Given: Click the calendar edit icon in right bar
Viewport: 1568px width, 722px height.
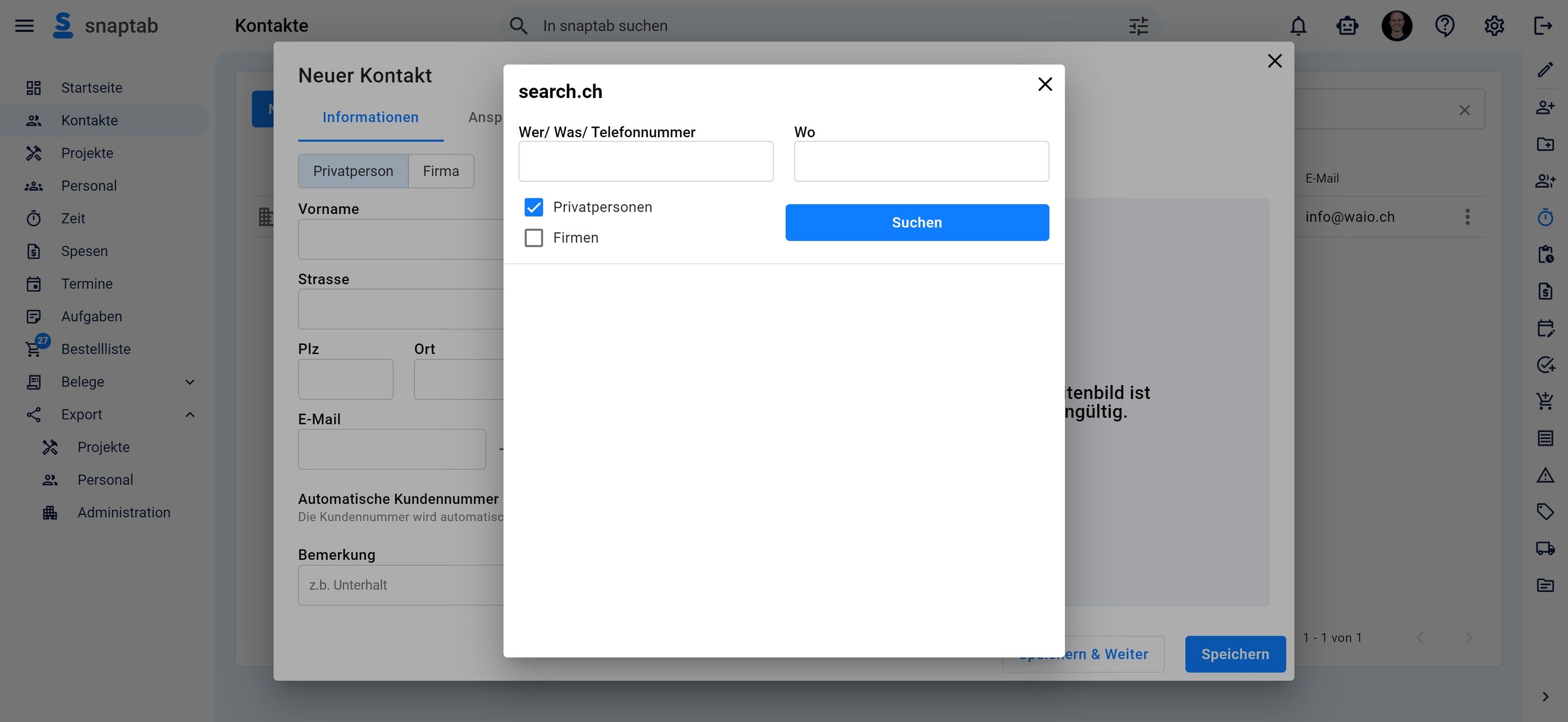Looking at the screenshot, I should pos(1545,328).
